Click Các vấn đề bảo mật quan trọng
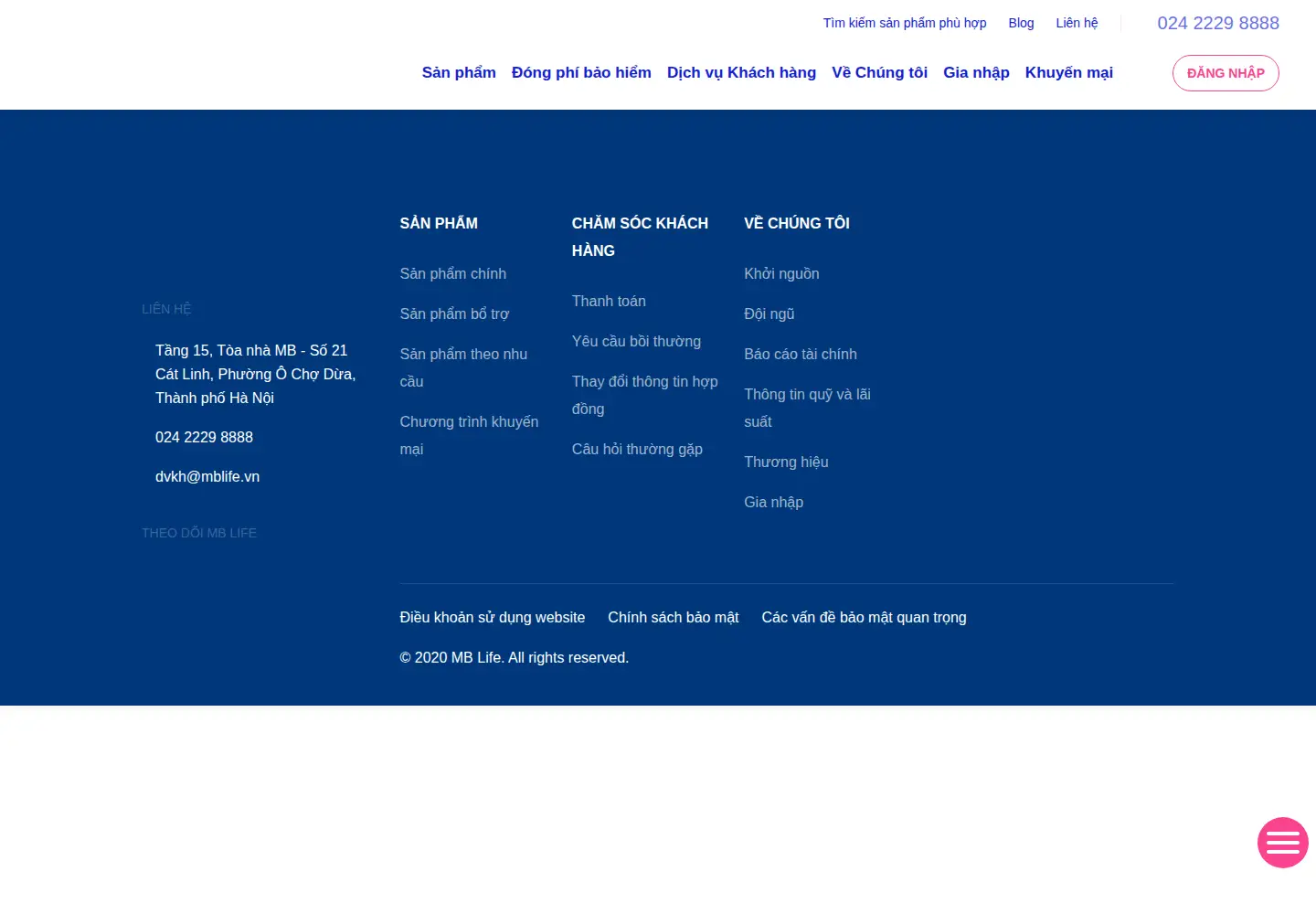1316x914 pixels. [864, 617]
